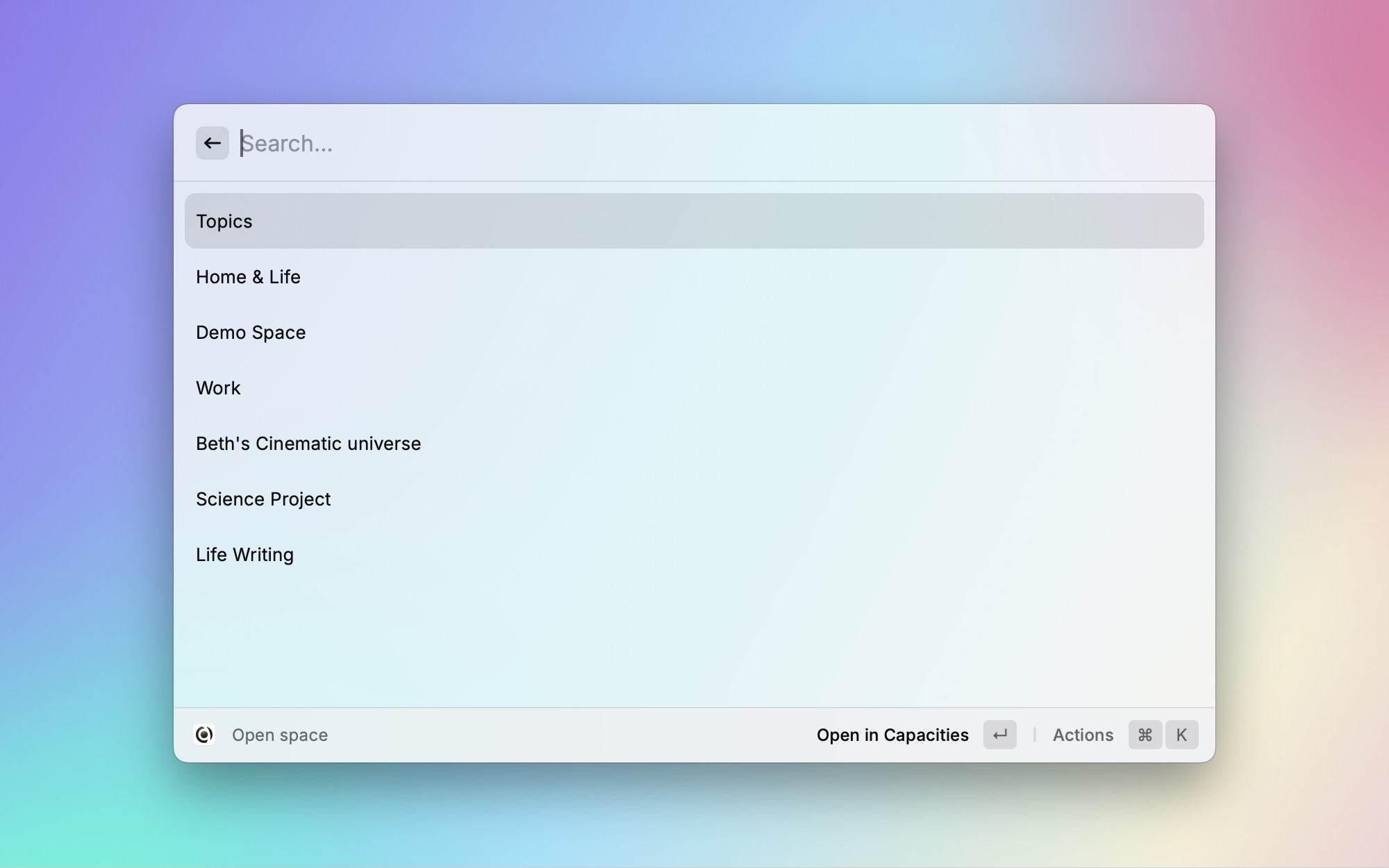Open the Actions panel
Screen dimensions: 1389x868
click(1083, 735)
